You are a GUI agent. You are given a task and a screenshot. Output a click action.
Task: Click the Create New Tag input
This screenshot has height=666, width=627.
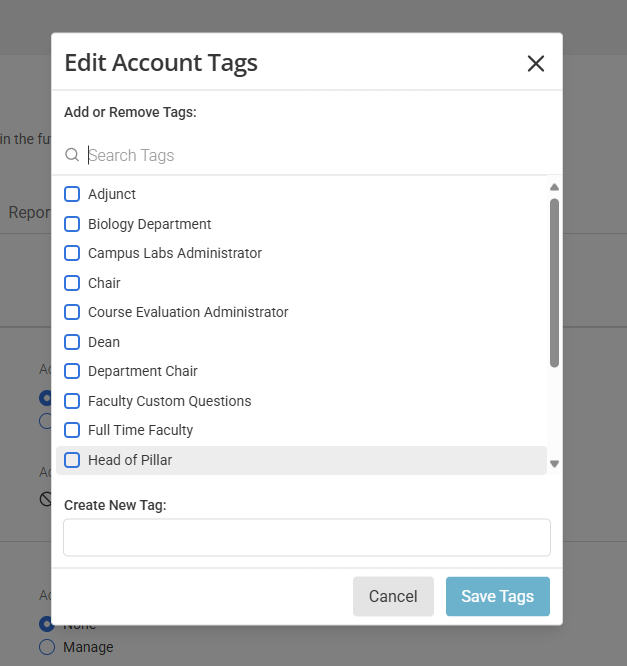coord(307,537)
